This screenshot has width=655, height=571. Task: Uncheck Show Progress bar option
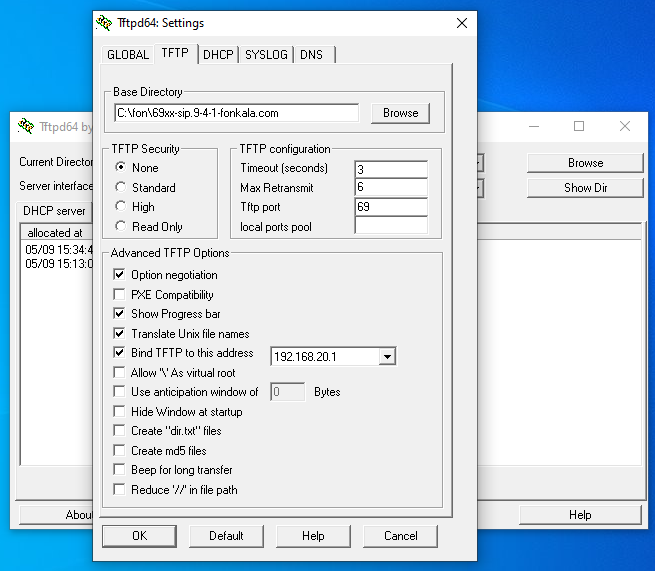pyautogui.click(x=120, y=314)
